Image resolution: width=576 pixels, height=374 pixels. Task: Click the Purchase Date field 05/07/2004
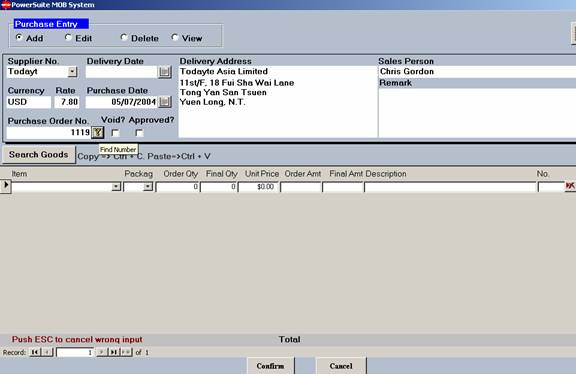tap(122, 102)
